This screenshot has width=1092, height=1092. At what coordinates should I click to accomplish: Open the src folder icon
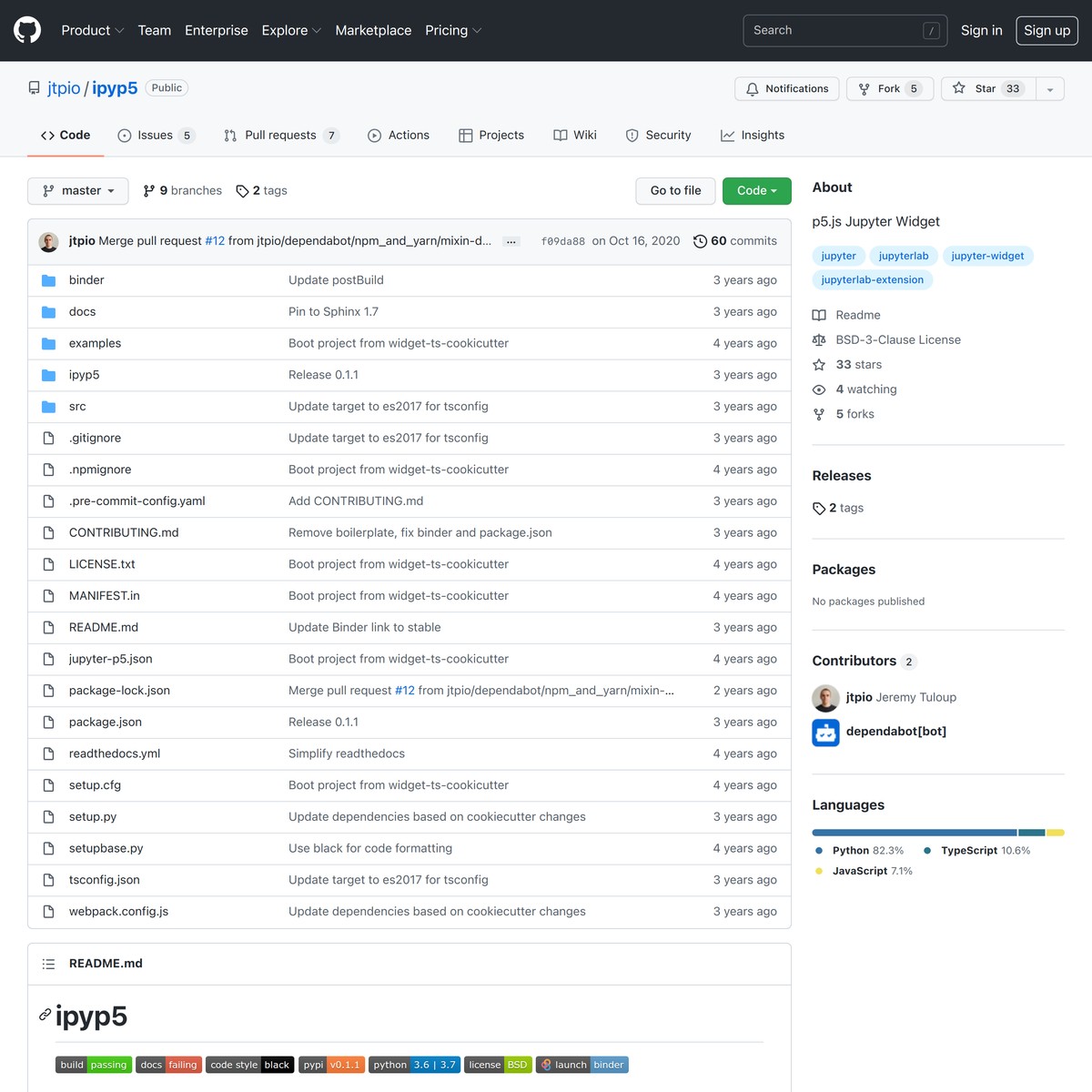(48, 406)
